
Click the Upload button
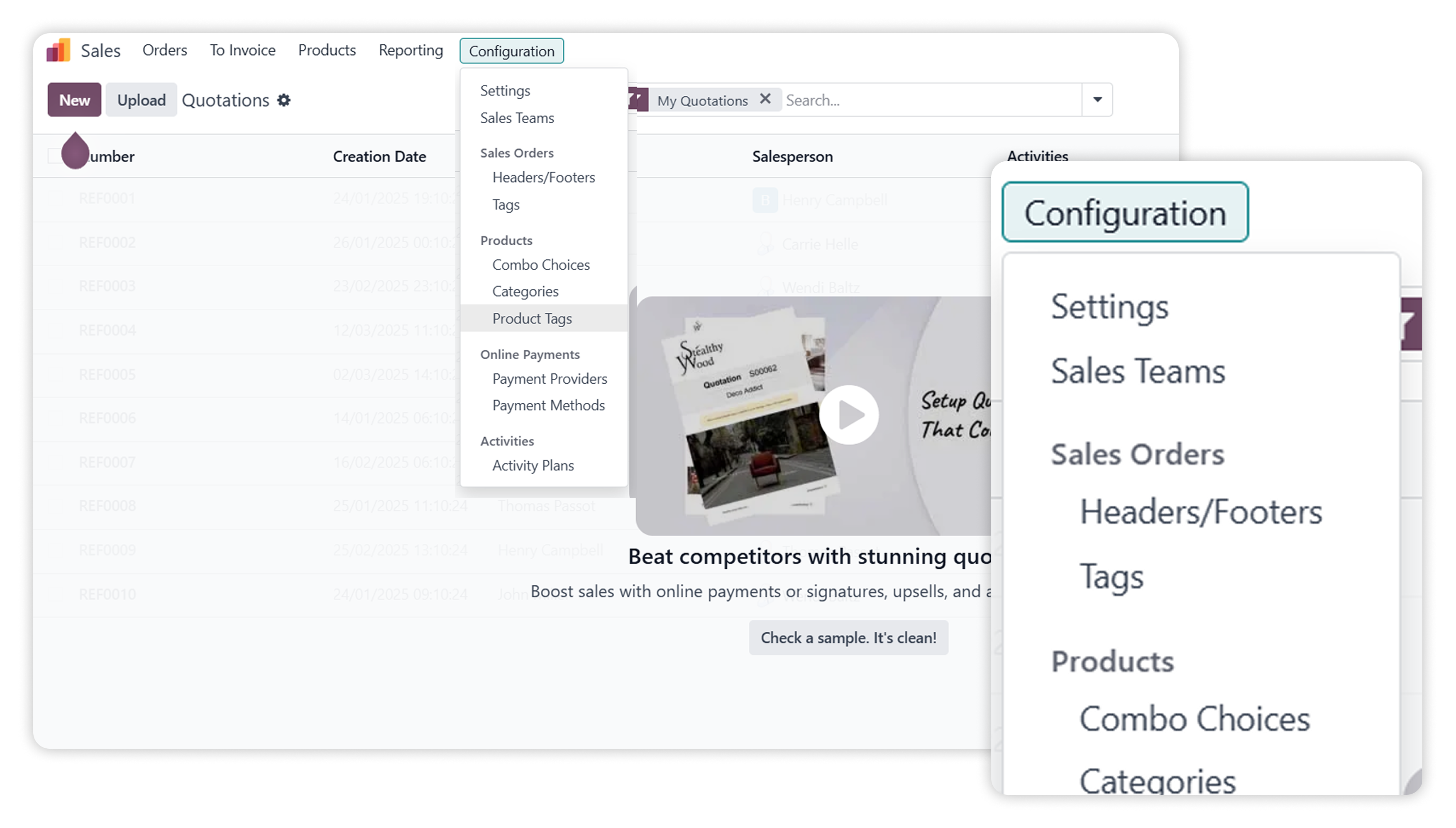point(141,100)
